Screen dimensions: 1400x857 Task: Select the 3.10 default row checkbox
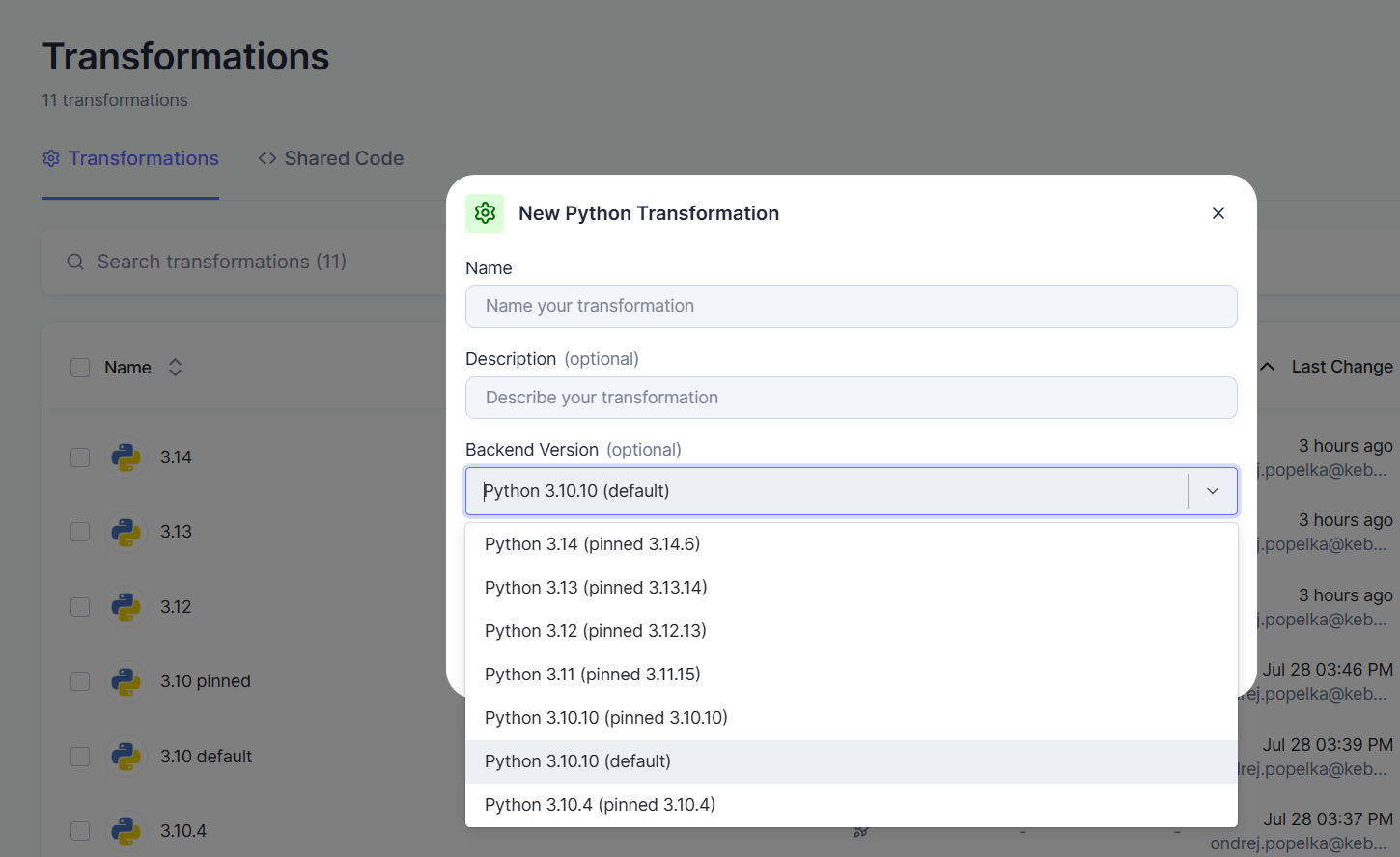pyautogui.click(x=80, y=757)
